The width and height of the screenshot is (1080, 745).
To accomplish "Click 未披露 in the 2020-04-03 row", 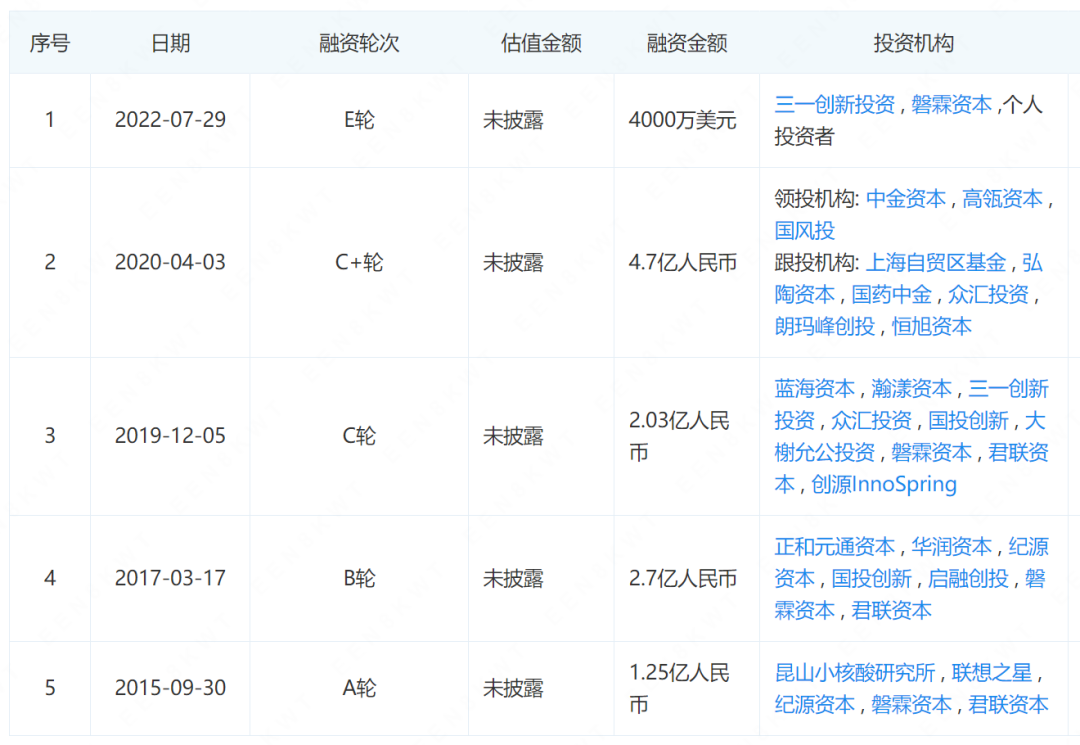I will 513,262.
